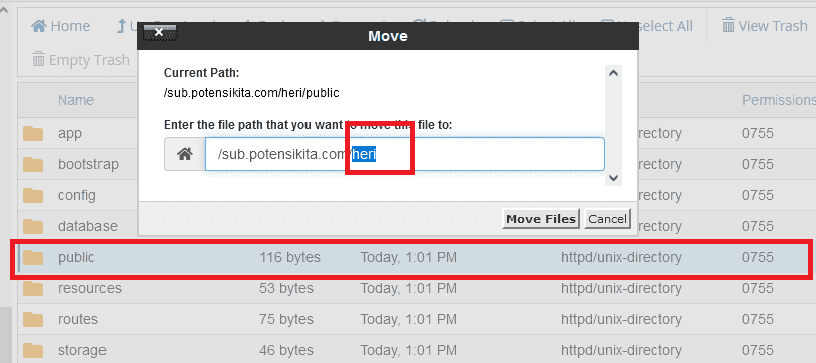This screenshot has width=816, height=363.
Task: Click the 0755 permissions of the public folder
Action: pyautogui.click(x=758, y=257)
